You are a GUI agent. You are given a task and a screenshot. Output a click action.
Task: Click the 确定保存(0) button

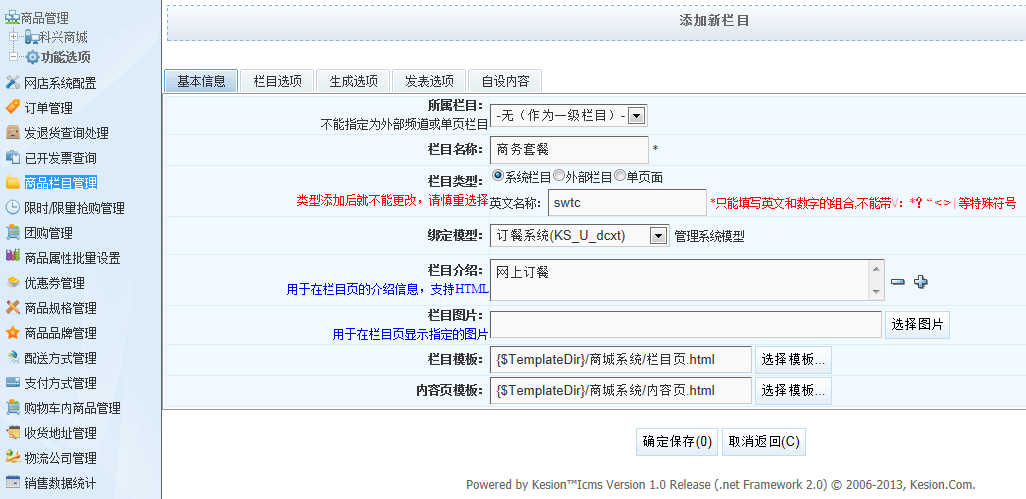(677, 442)
